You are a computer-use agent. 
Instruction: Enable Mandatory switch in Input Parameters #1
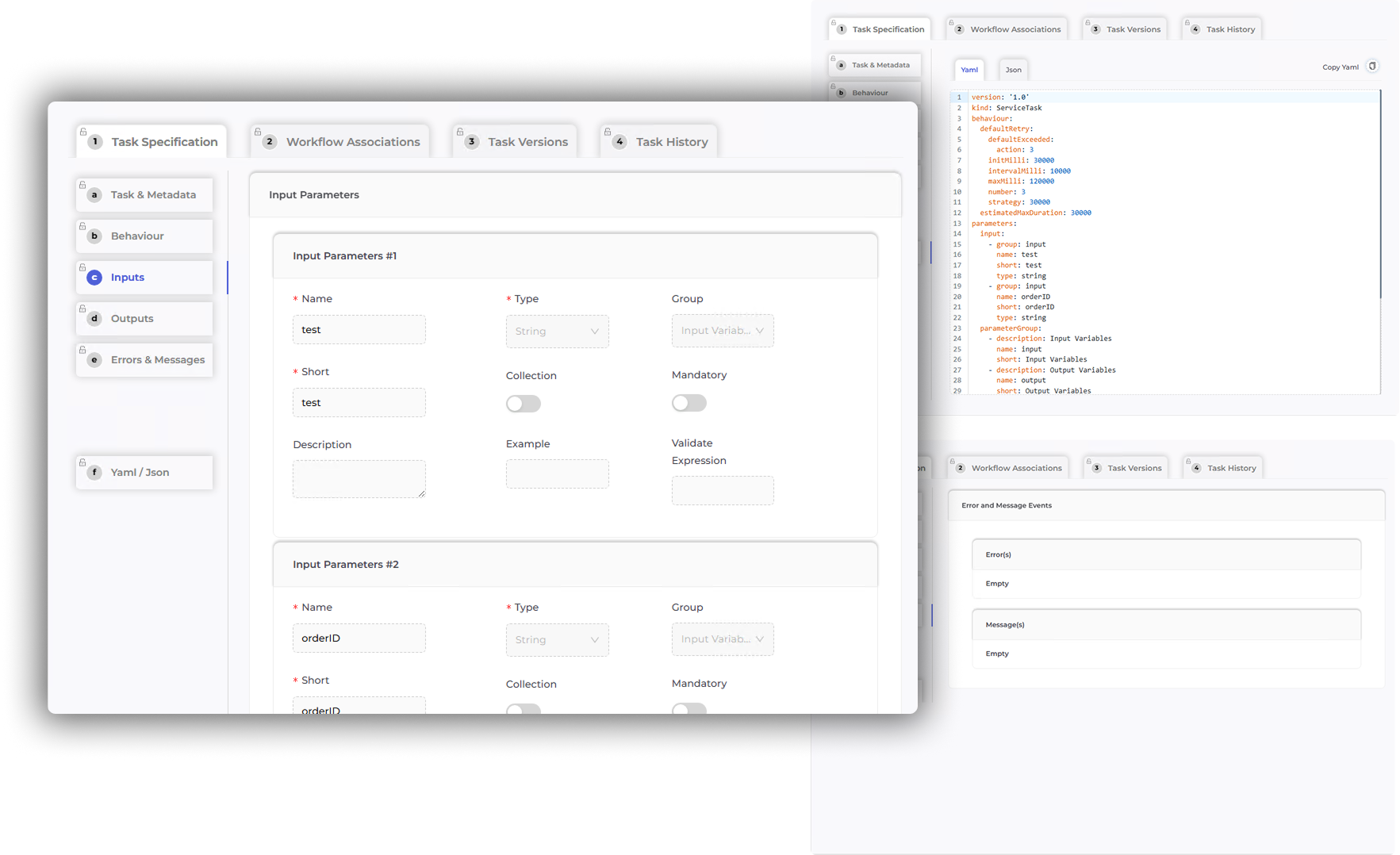point(688,403)
